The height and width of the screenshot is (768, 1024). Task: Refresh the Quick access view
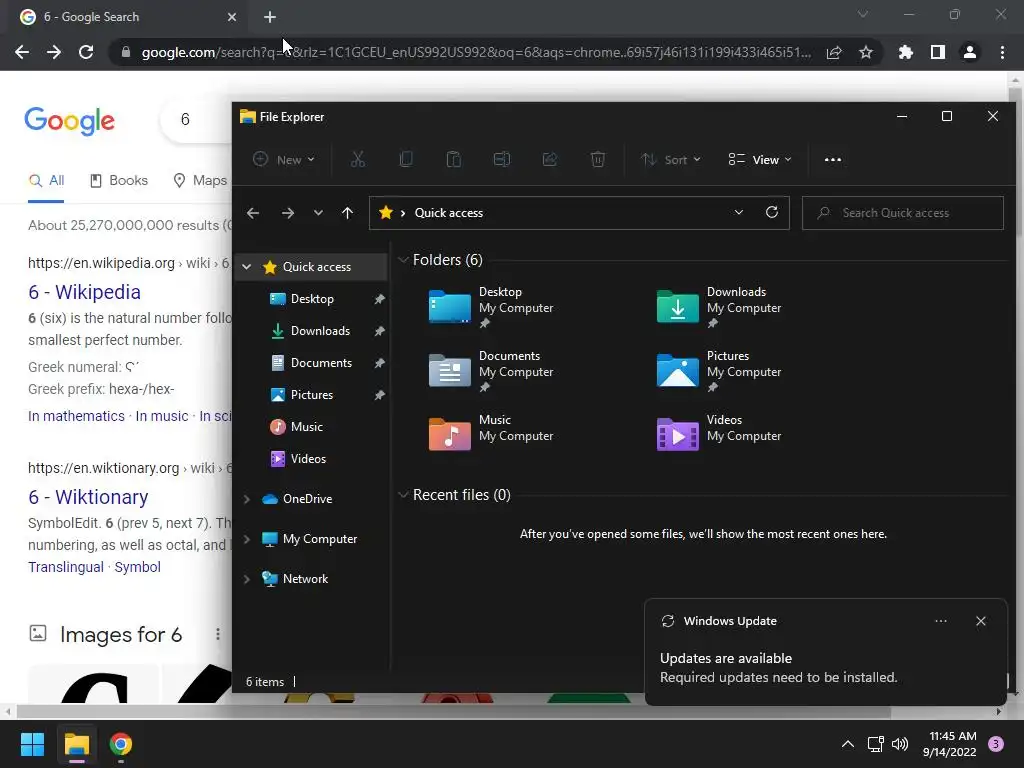pos(772,212)
